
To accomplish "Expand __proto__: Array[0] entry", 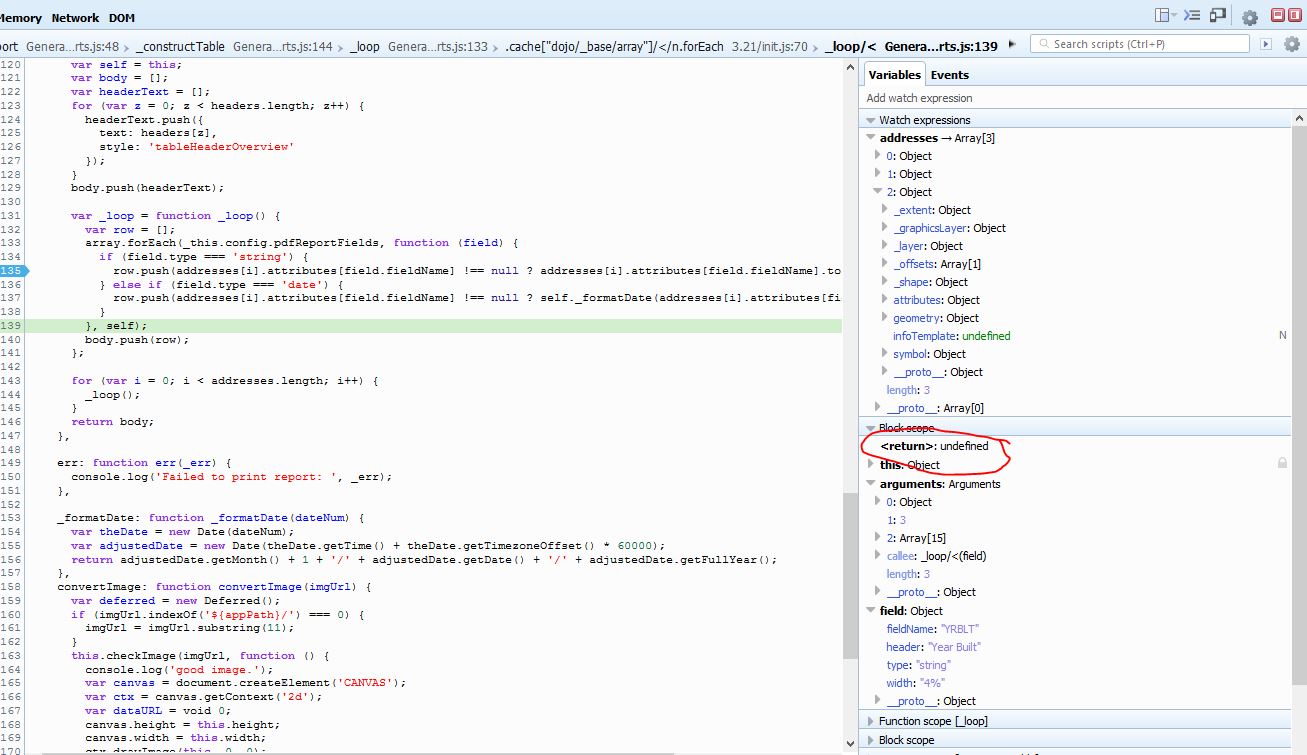I will (x=879, y=408).
